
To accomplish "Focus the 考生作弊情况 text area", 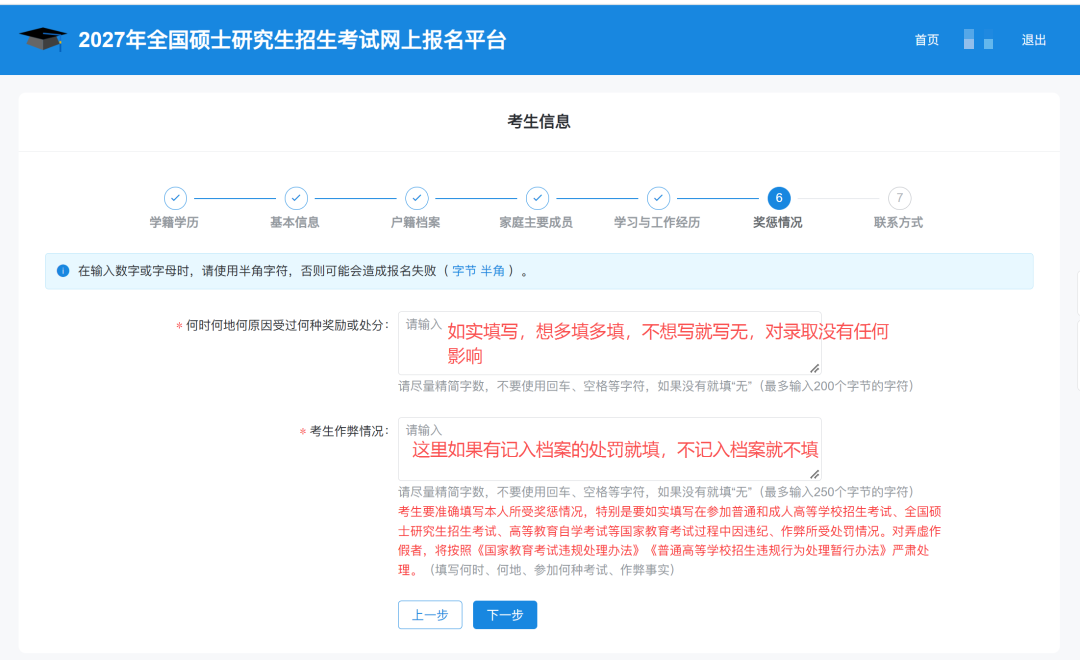I will (610, 449).
